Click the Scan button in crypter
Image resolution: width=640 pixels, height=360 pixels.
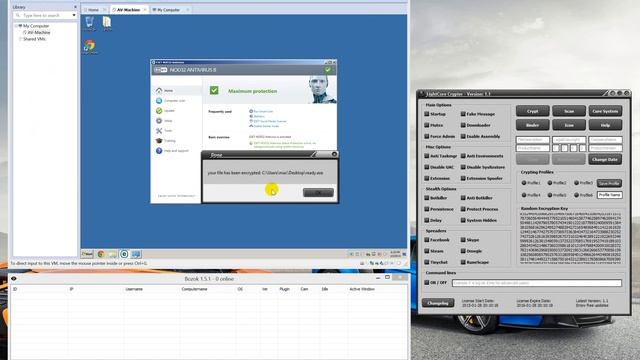569,111
